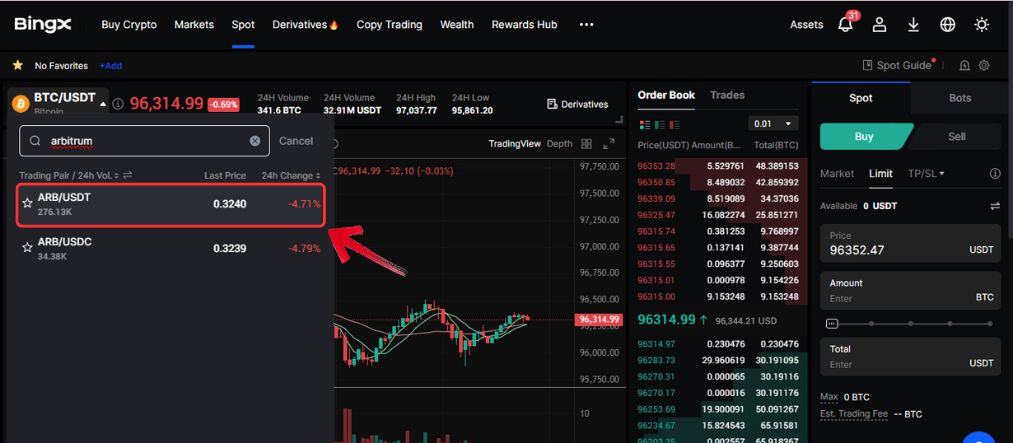Click the Price input field
Viewport: 1013px width, 443px height.
coord(910,243)
